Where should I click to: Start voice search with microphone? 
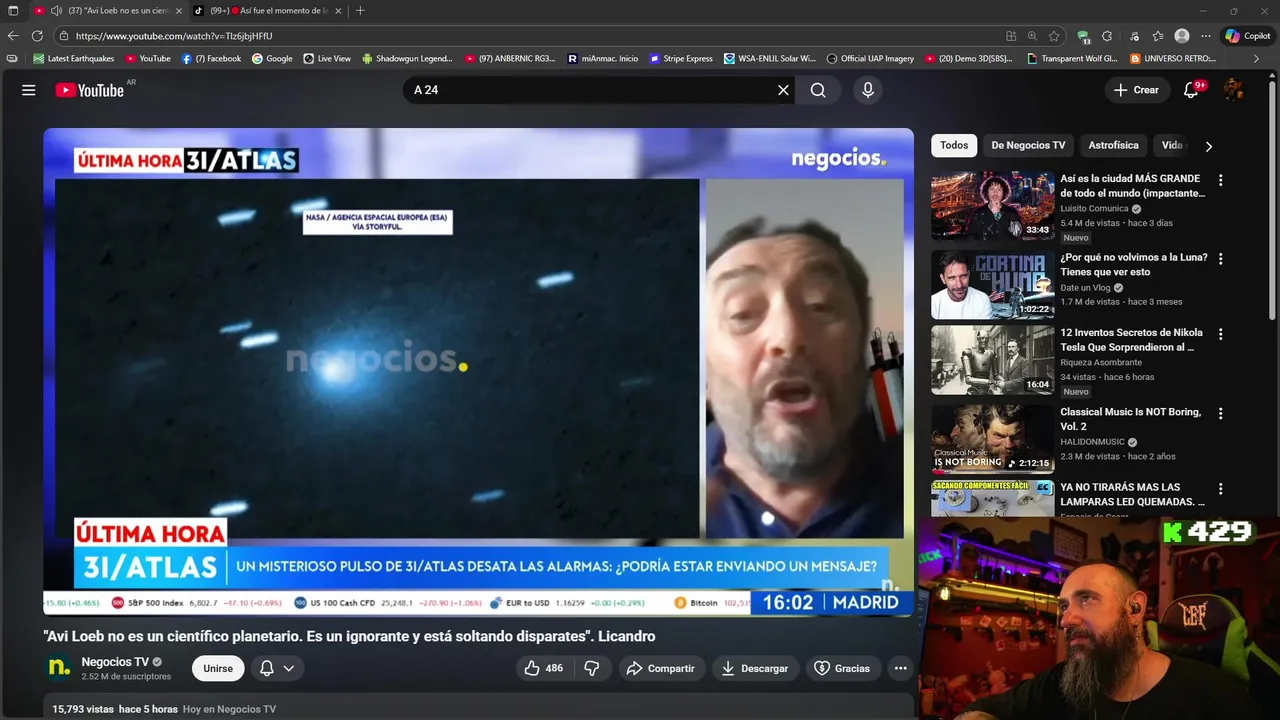pyautogui.click(x=868, y=90)
